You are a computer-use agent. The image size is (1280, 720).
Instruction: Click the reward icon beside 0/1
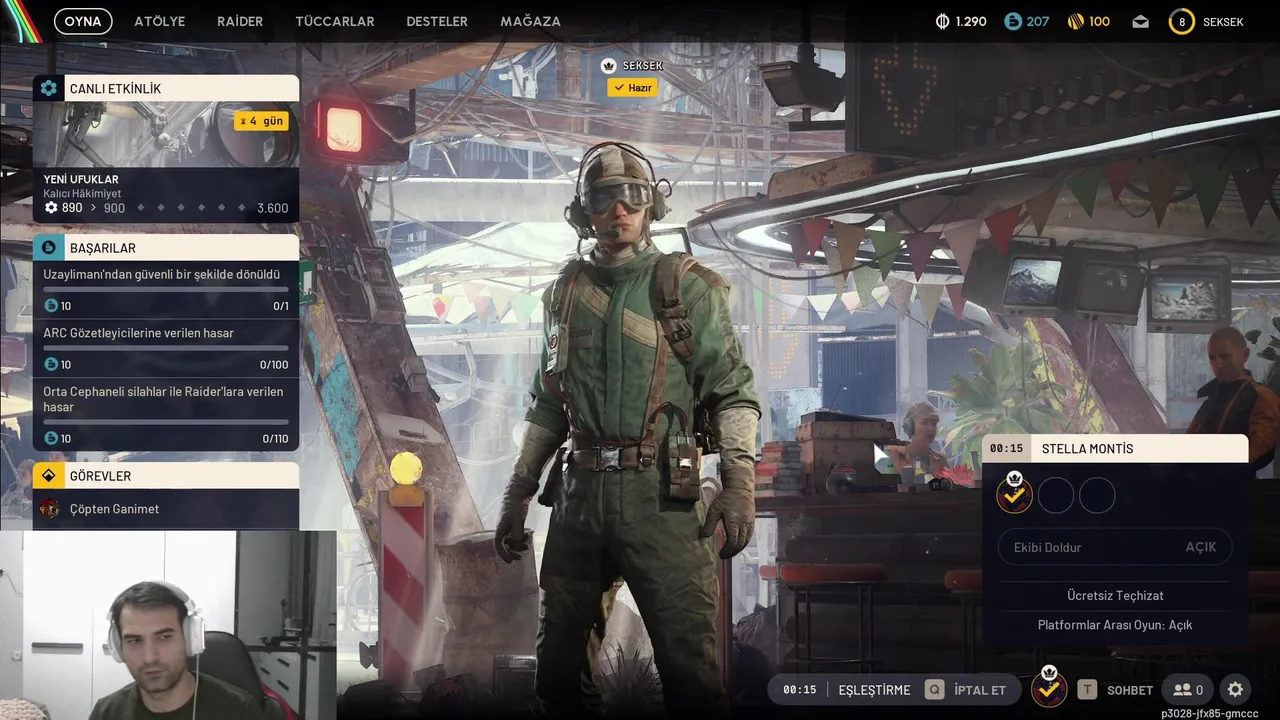(x=51, y=306)
